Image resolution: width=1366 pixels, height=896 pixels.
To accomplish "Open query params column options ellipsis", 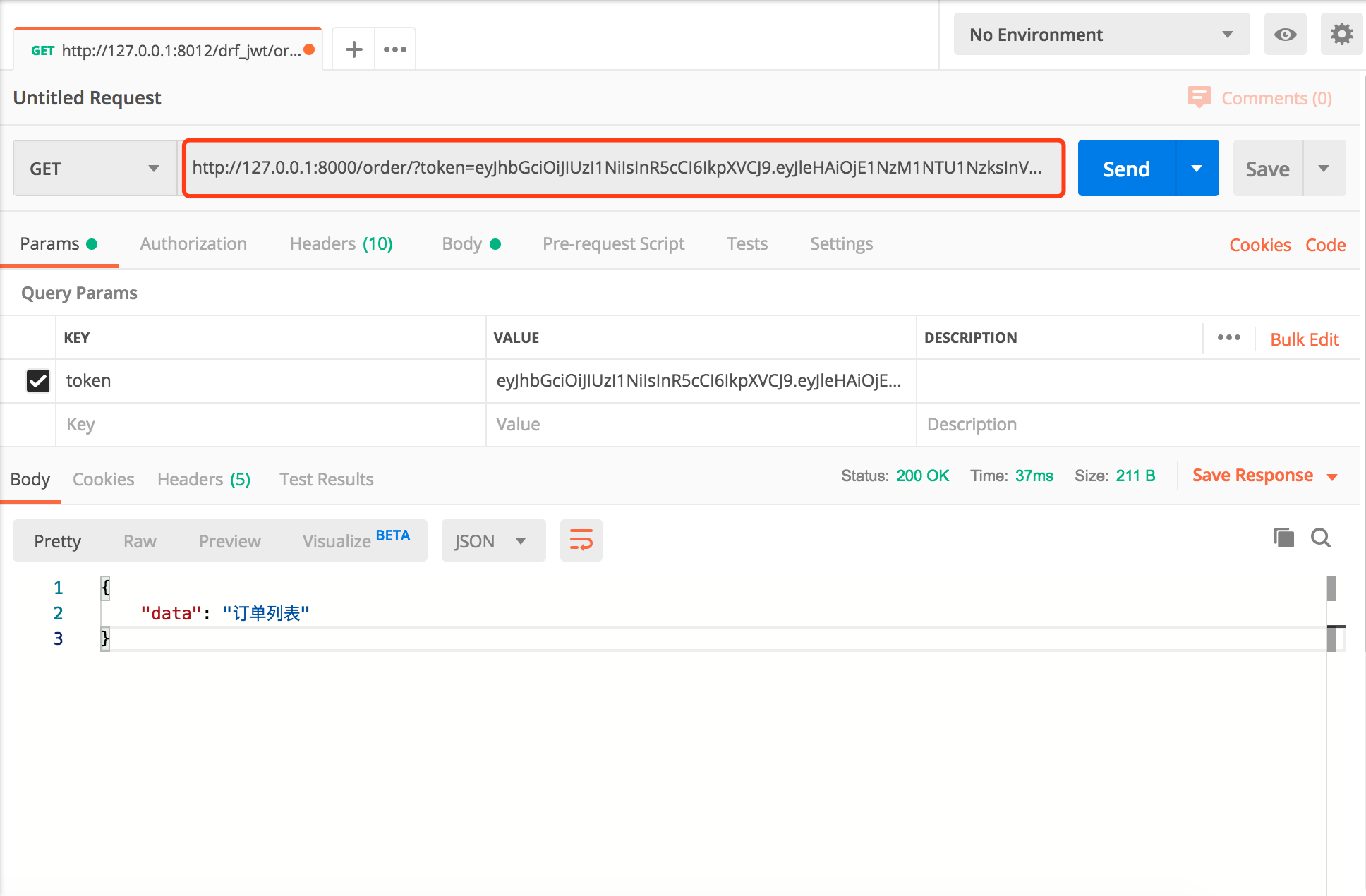I will pos(1228,338).
